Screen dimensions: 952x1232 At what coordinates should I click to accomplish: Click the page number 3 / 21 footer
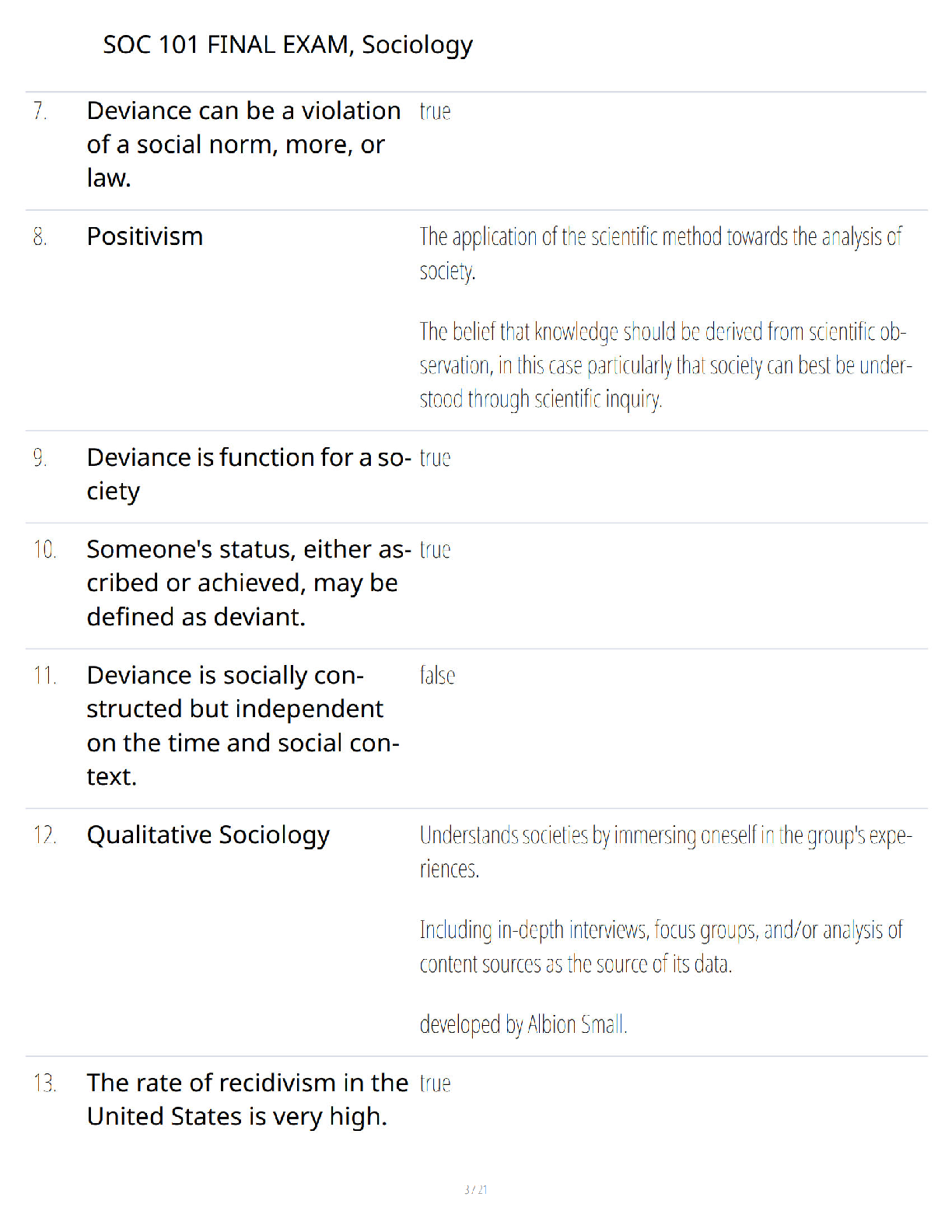(476, 1189)
